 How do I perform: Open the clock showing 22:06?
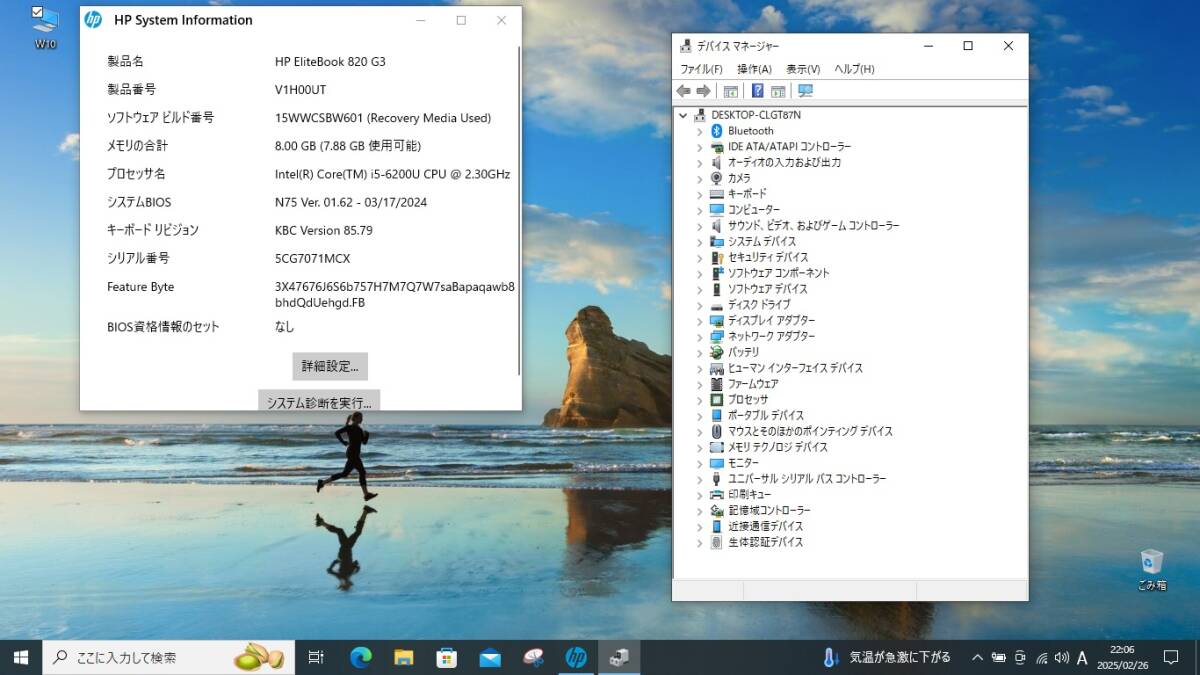1122,657
